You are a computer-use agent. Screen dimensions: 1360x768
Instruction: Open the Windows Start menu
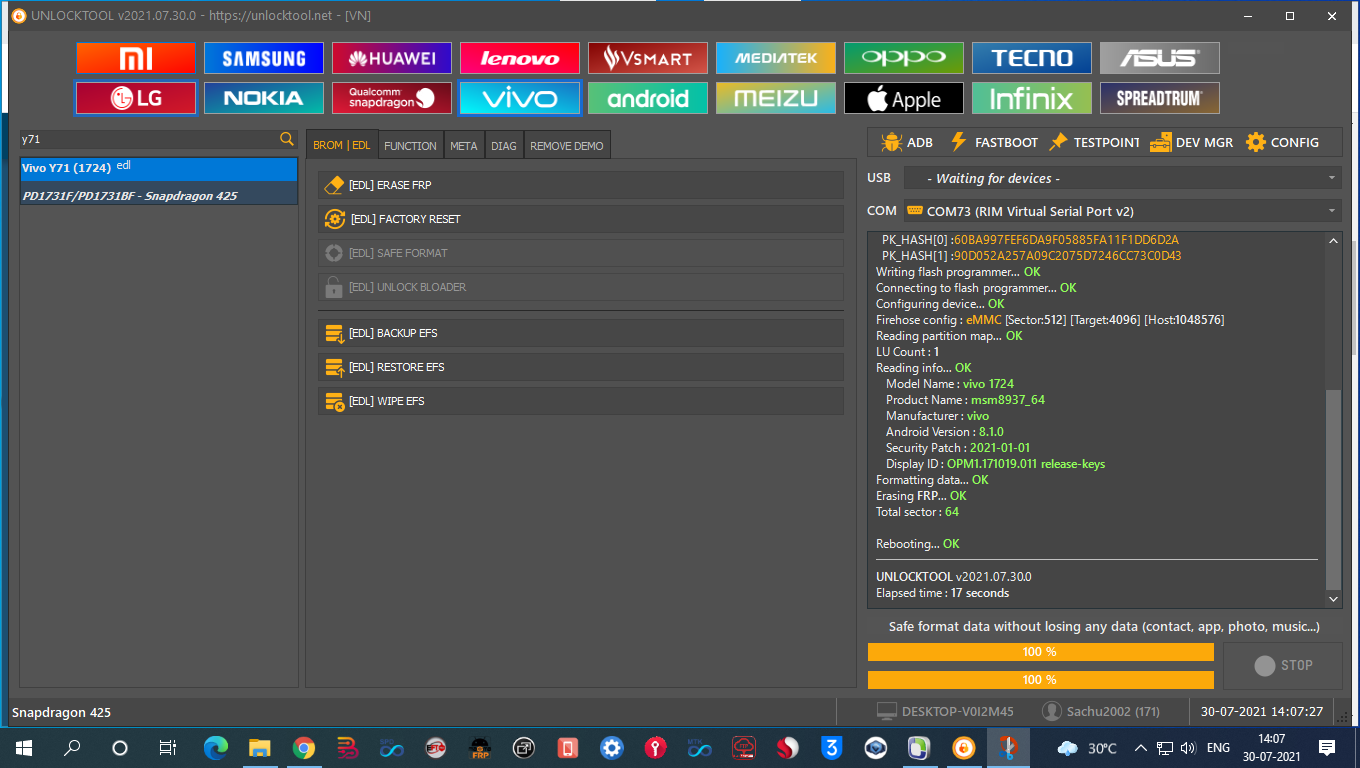pyautogui.click(x=23, y=747)
